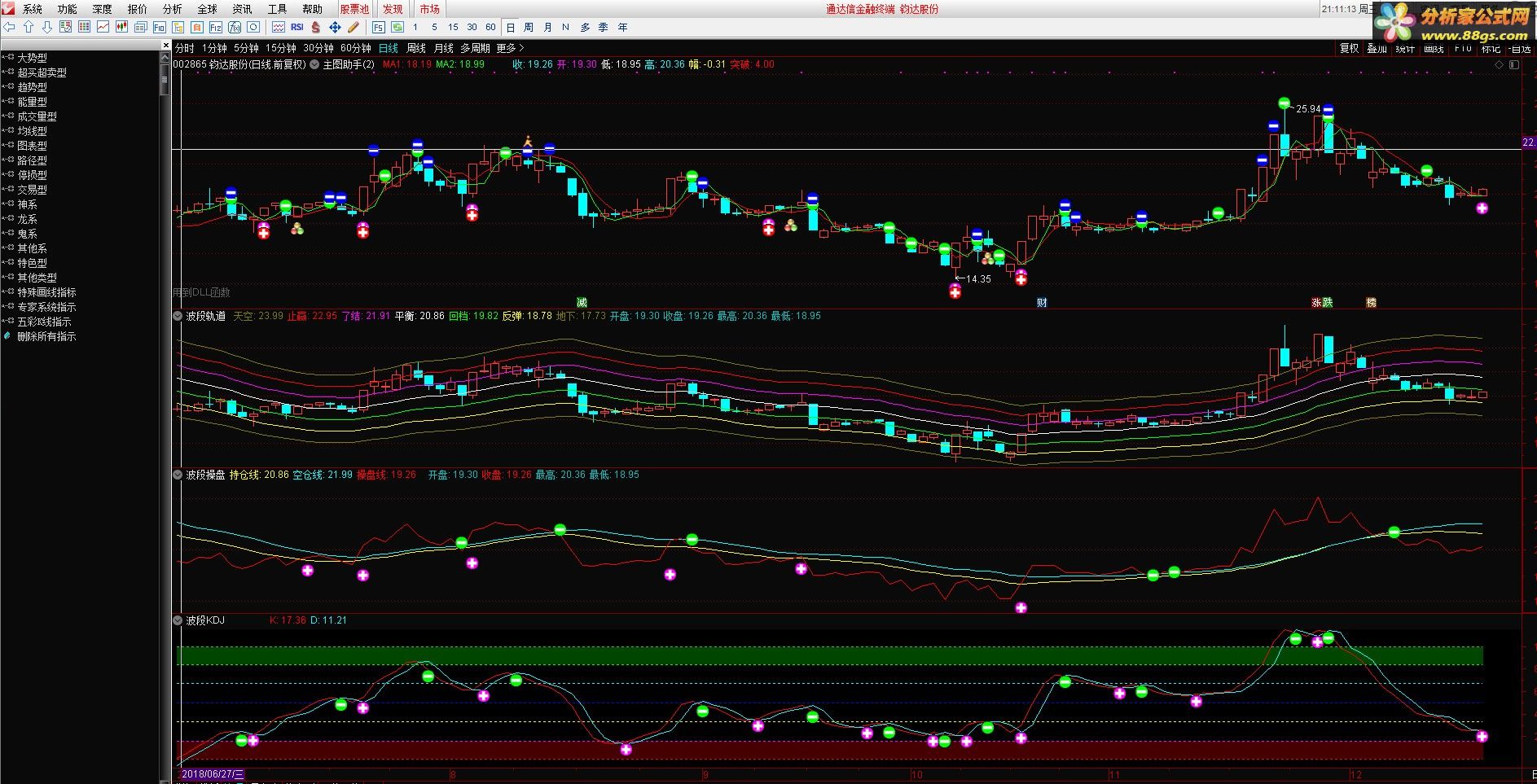The height and width of the screenshot is (784, 1537).
Task: Switch to the 股票池 tab
Action: click(354, 9)
